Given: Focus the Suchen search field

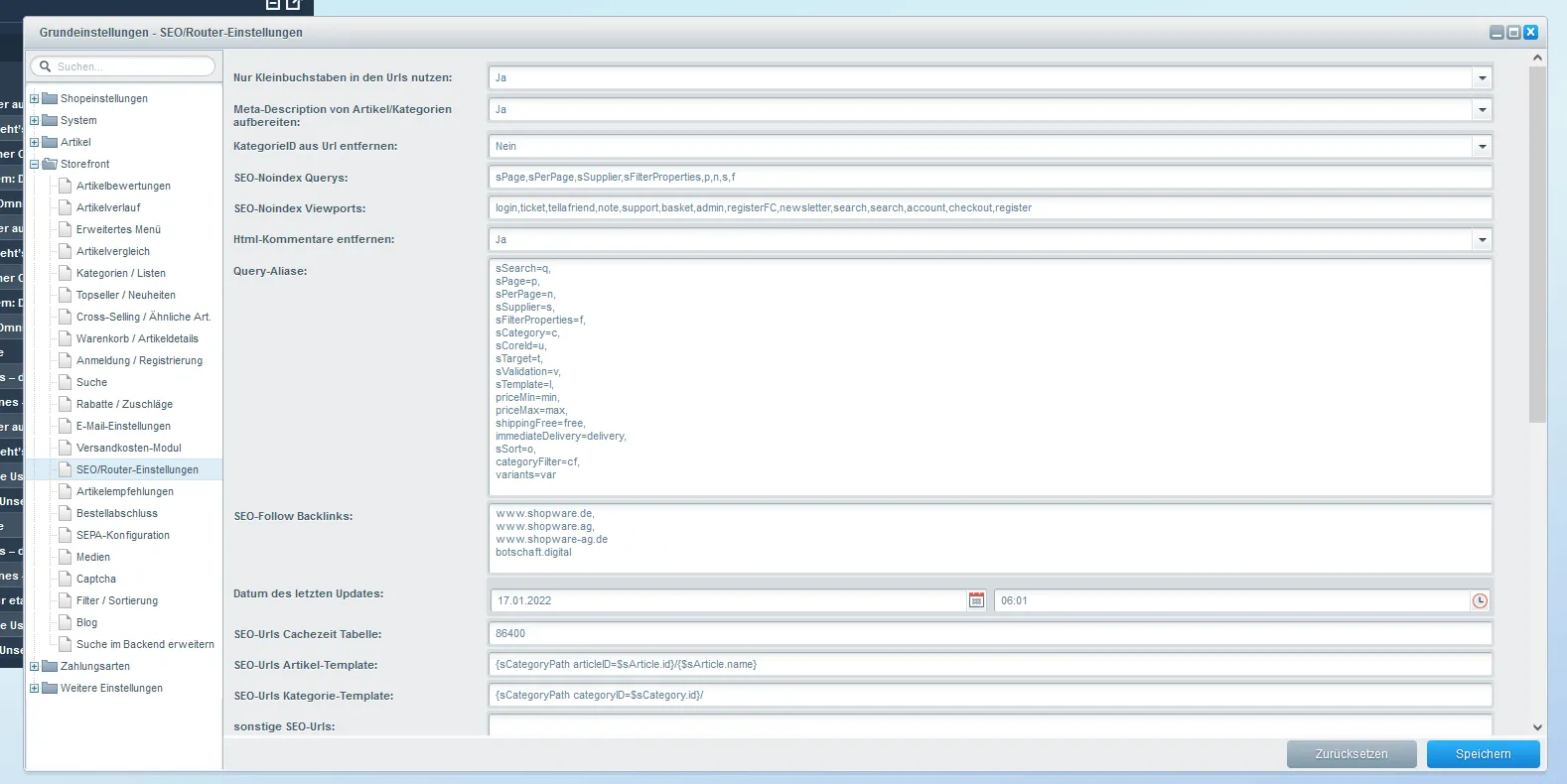Looking at the screenshot, I should pyautogui.click(x=123, y=66).
